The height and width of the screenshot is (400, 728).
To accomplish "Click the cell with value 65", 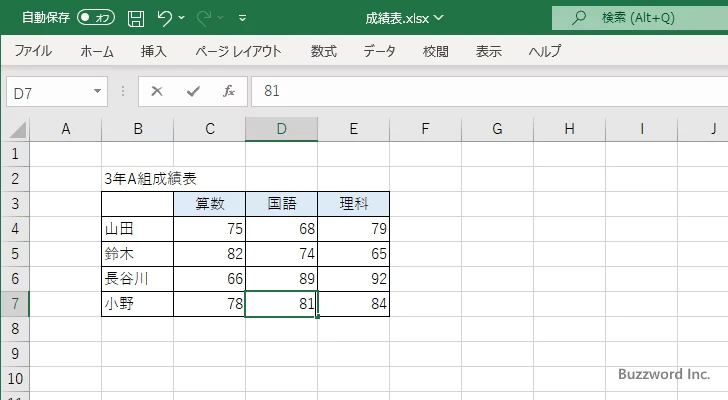I will click(x=353, y=254).
